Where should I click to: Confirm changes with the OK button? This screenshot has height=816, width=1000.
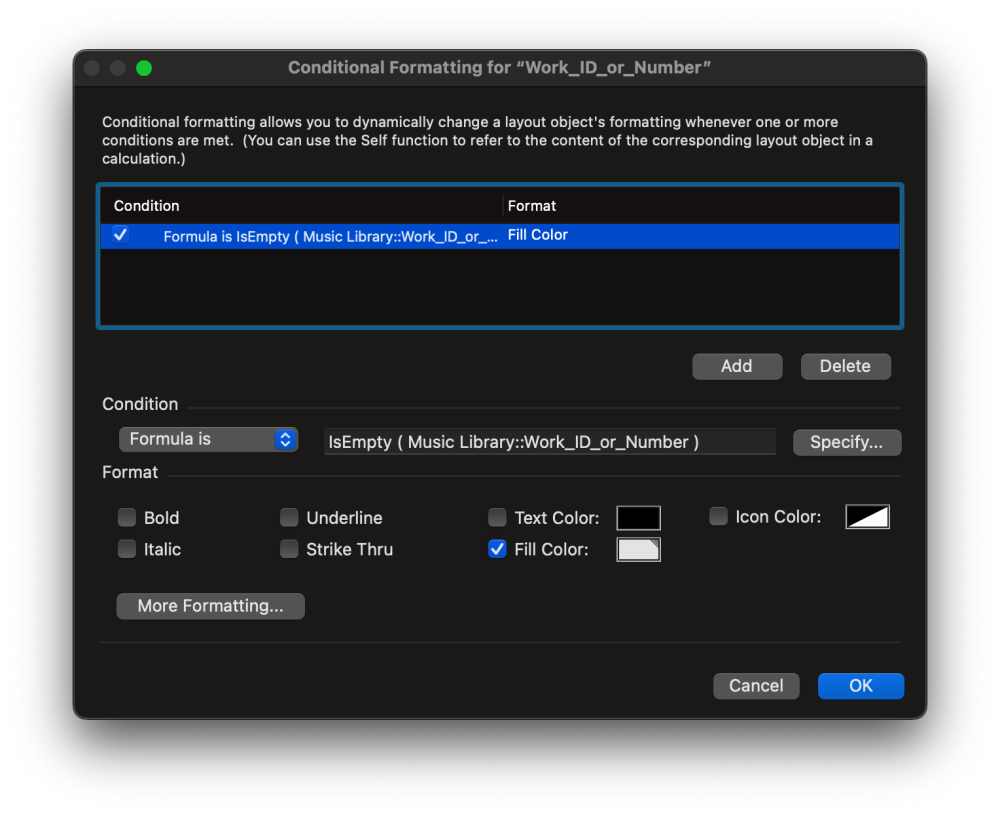point(860,686)
